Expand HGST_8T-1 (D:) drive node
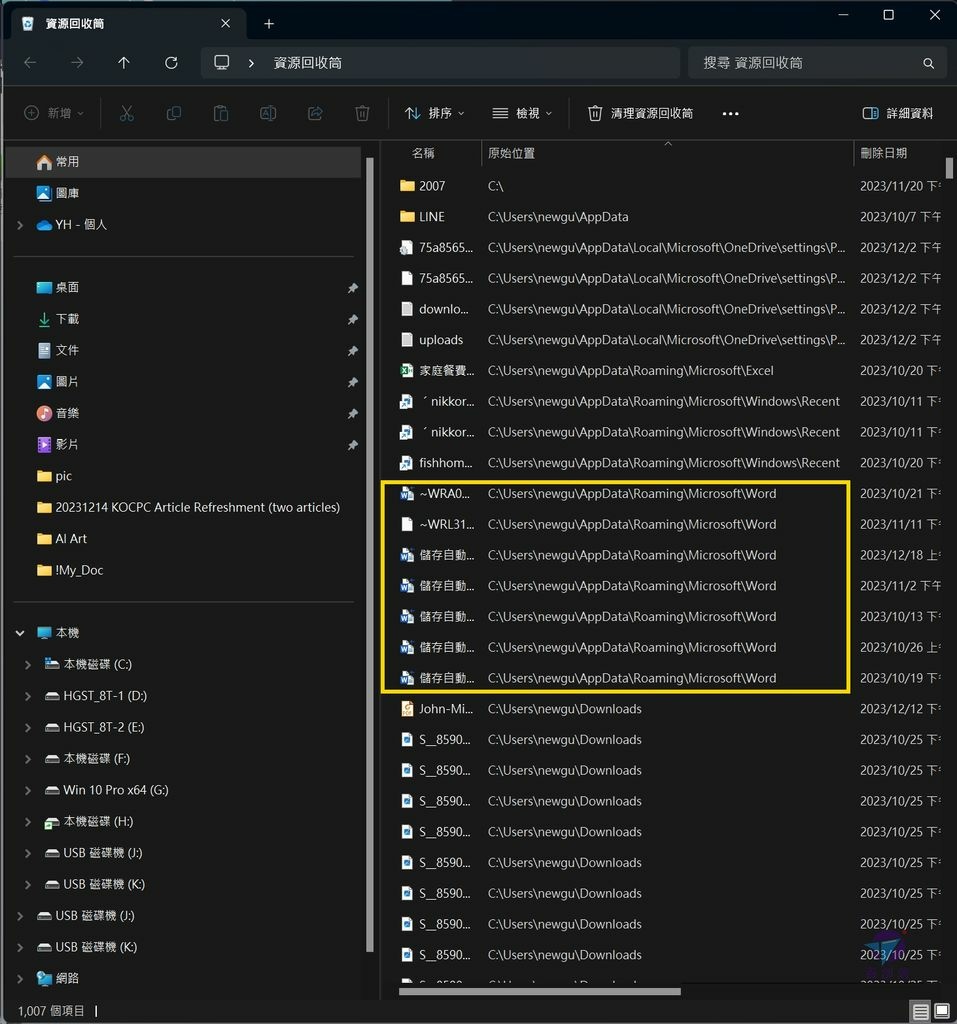This screenshot has width=957, height=1024. 28,696
